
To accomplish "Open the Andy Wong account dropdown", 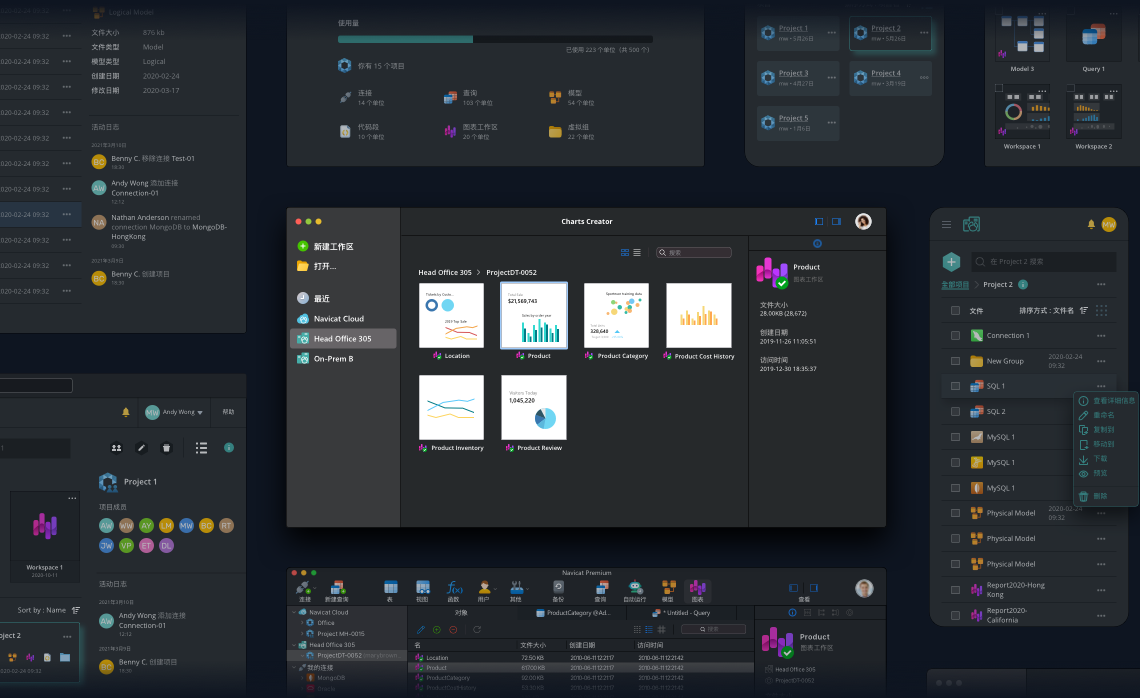I will 174,412.
